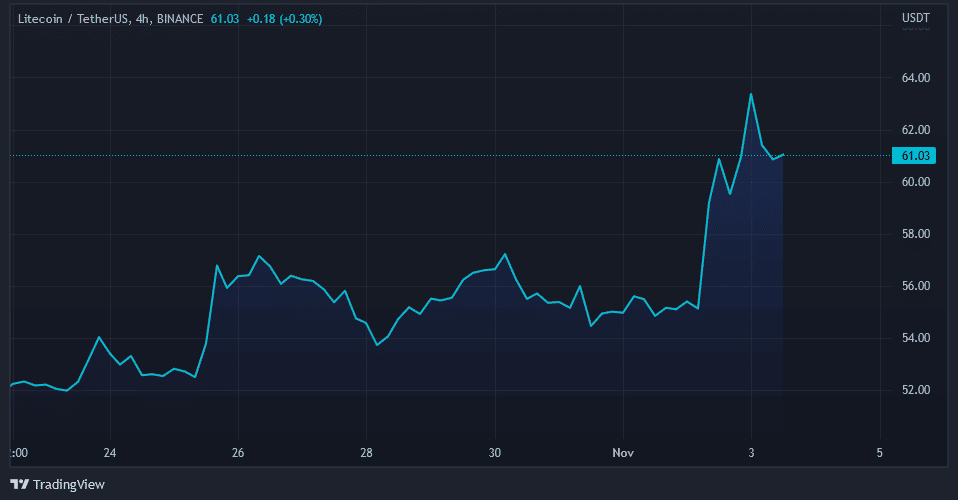Select the 28 date on time axis

tap(367, 451)
